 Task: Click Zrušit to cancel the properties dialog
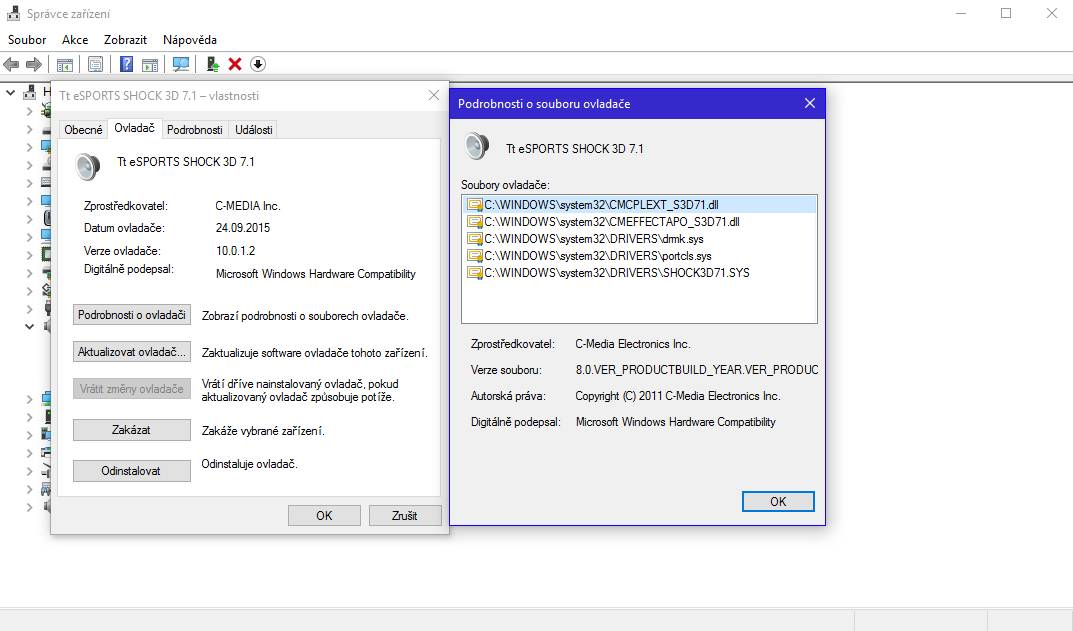coord(404,515)
